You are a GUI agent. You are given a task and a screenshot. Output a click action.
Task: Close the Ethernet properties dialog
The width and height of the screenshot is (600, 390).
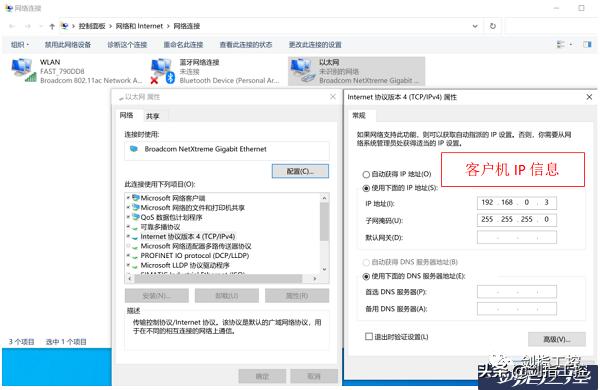click(x=333, y=97)
